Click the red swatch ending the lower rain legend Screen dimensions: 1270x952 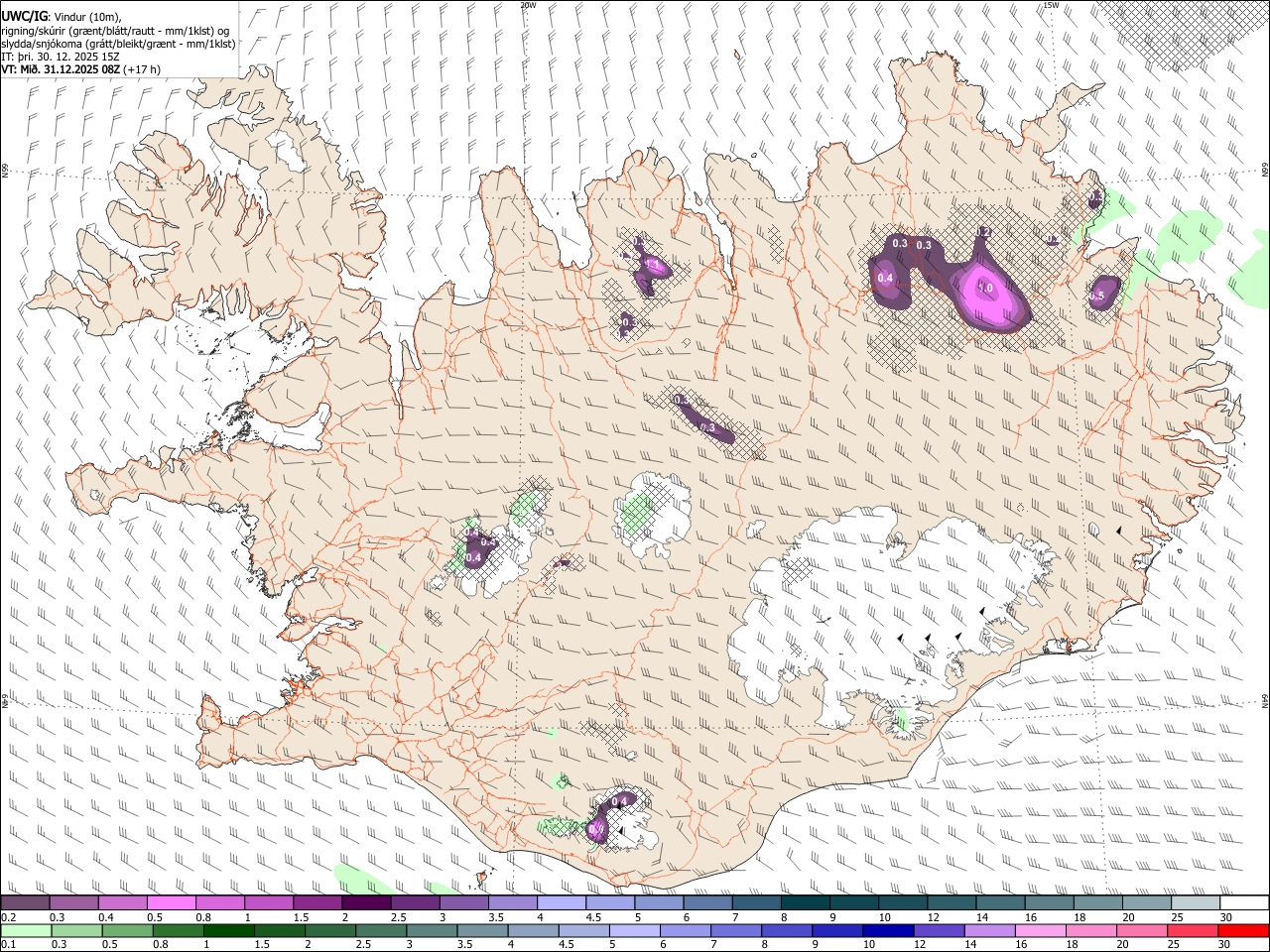(x=1243, y=931)
